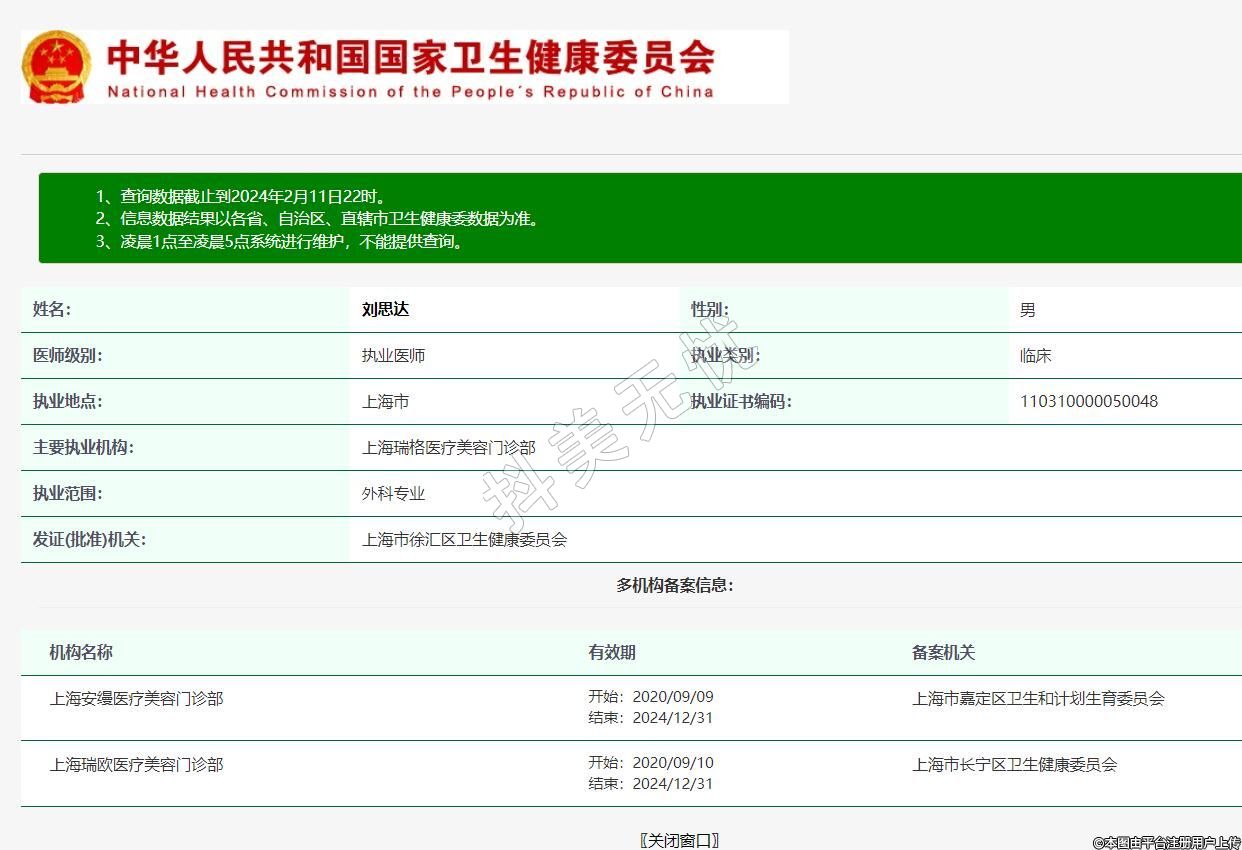
Task: Click the license number 110310000050048
Action: coord(1088,402)
